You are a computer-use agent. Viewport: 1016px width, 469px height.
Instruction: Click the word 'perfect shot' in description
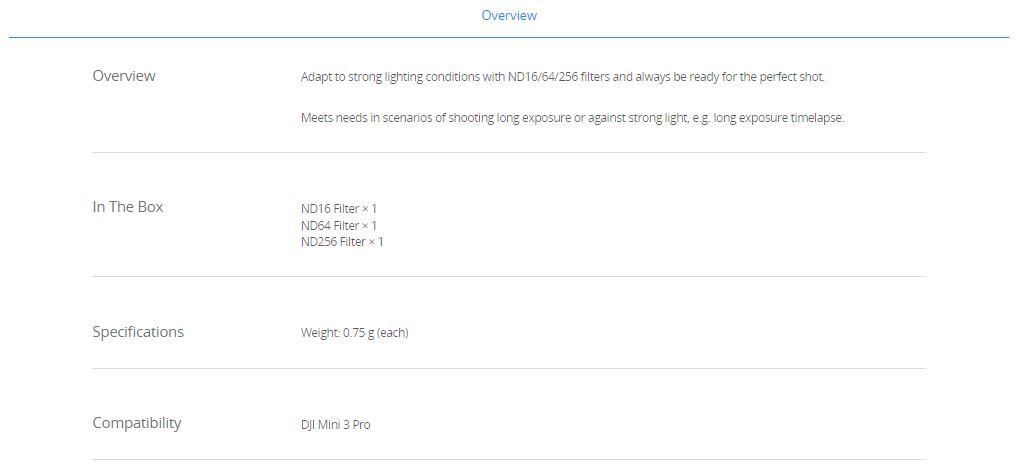point(792,77)
